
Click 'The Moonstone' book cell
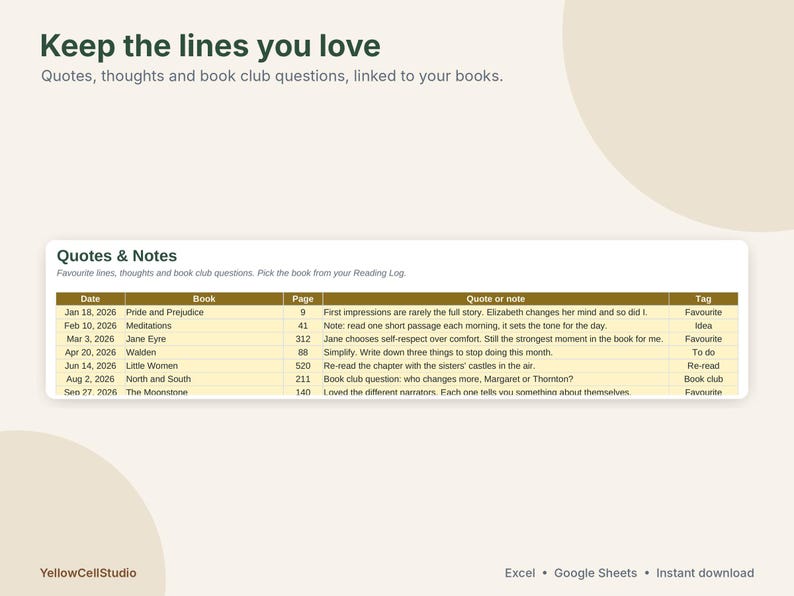(204, 391)
